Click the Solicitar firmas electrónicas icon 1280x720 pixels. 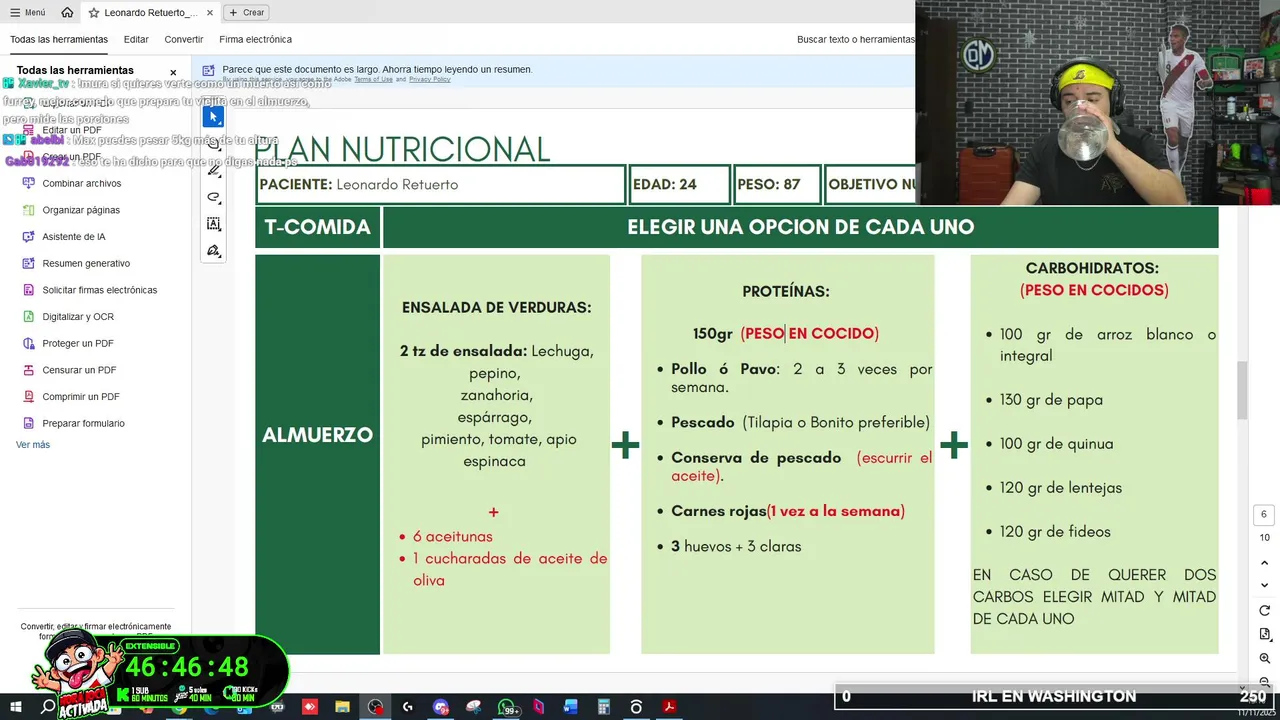[29, 290]
